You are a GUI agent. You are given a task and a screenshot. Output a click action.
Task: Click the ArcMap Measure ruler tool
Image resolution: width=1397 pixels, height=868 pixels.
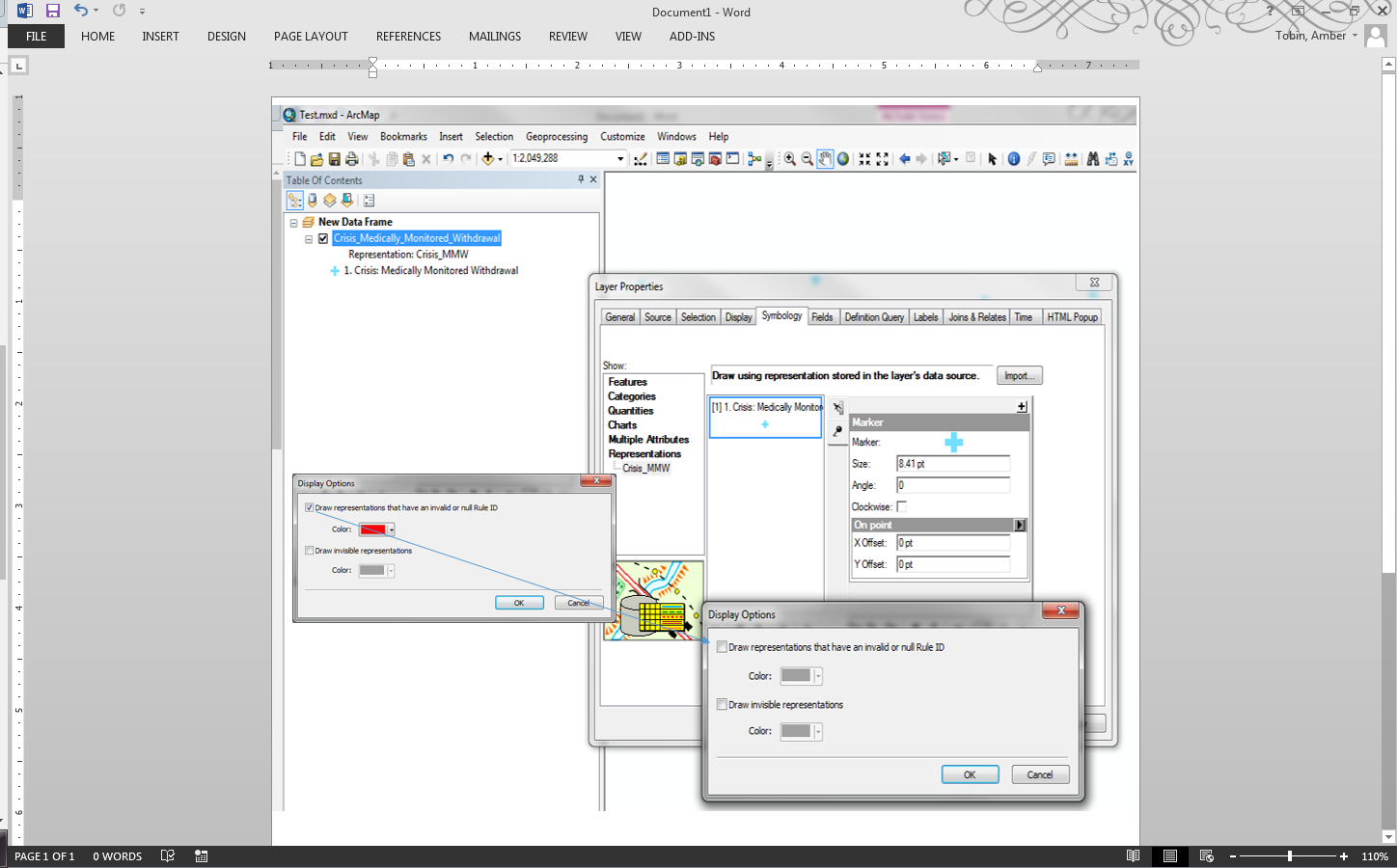(x=1071, y=159)
